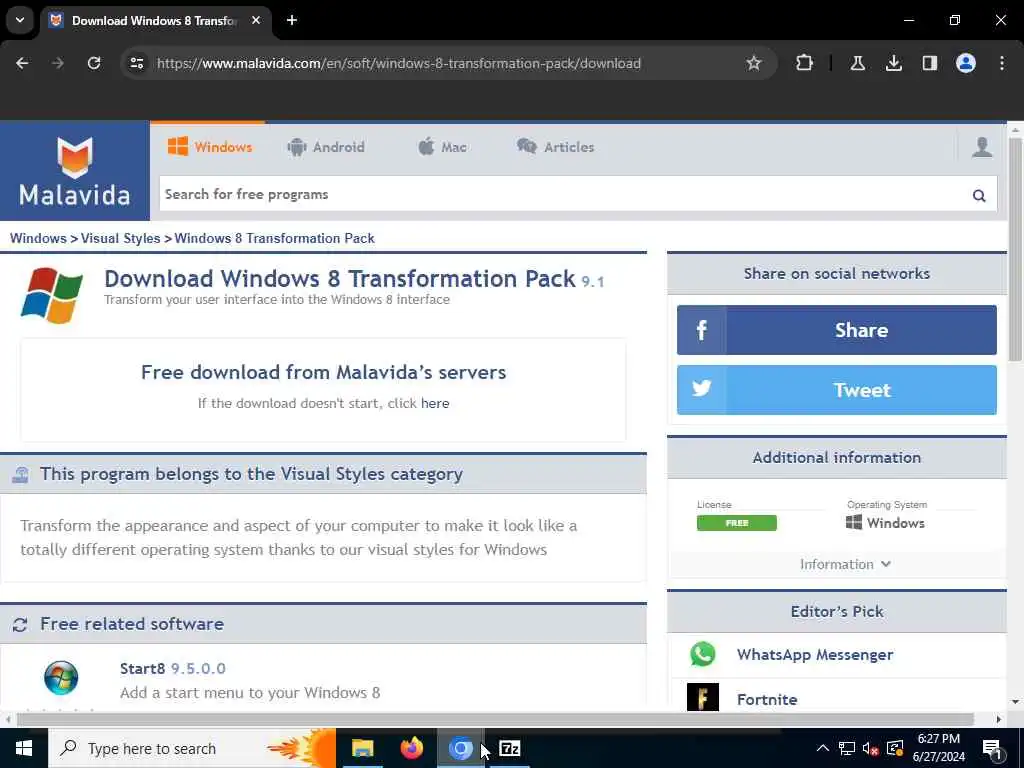1024x768 pixels.
Task: Open Windows breadcrumb link
Action: (x=38, y=238)
